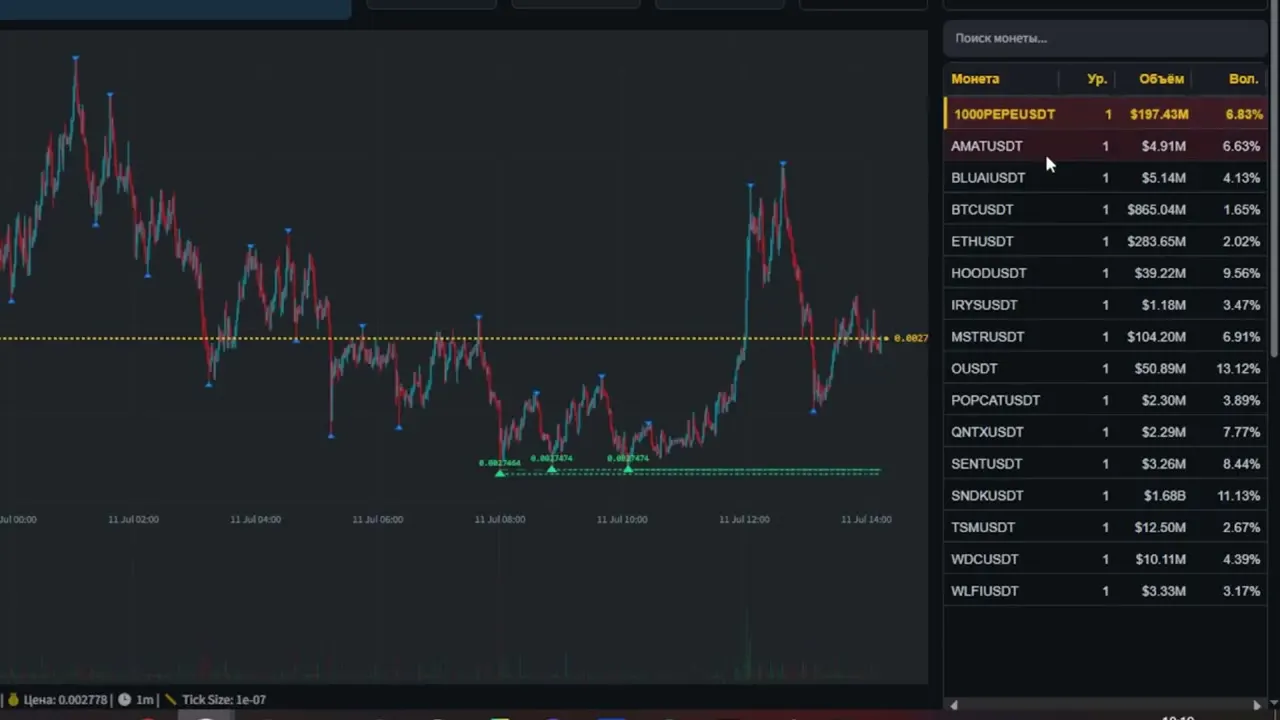
Task: Click the $865.04M volume cell
Action: point(1157,210)
